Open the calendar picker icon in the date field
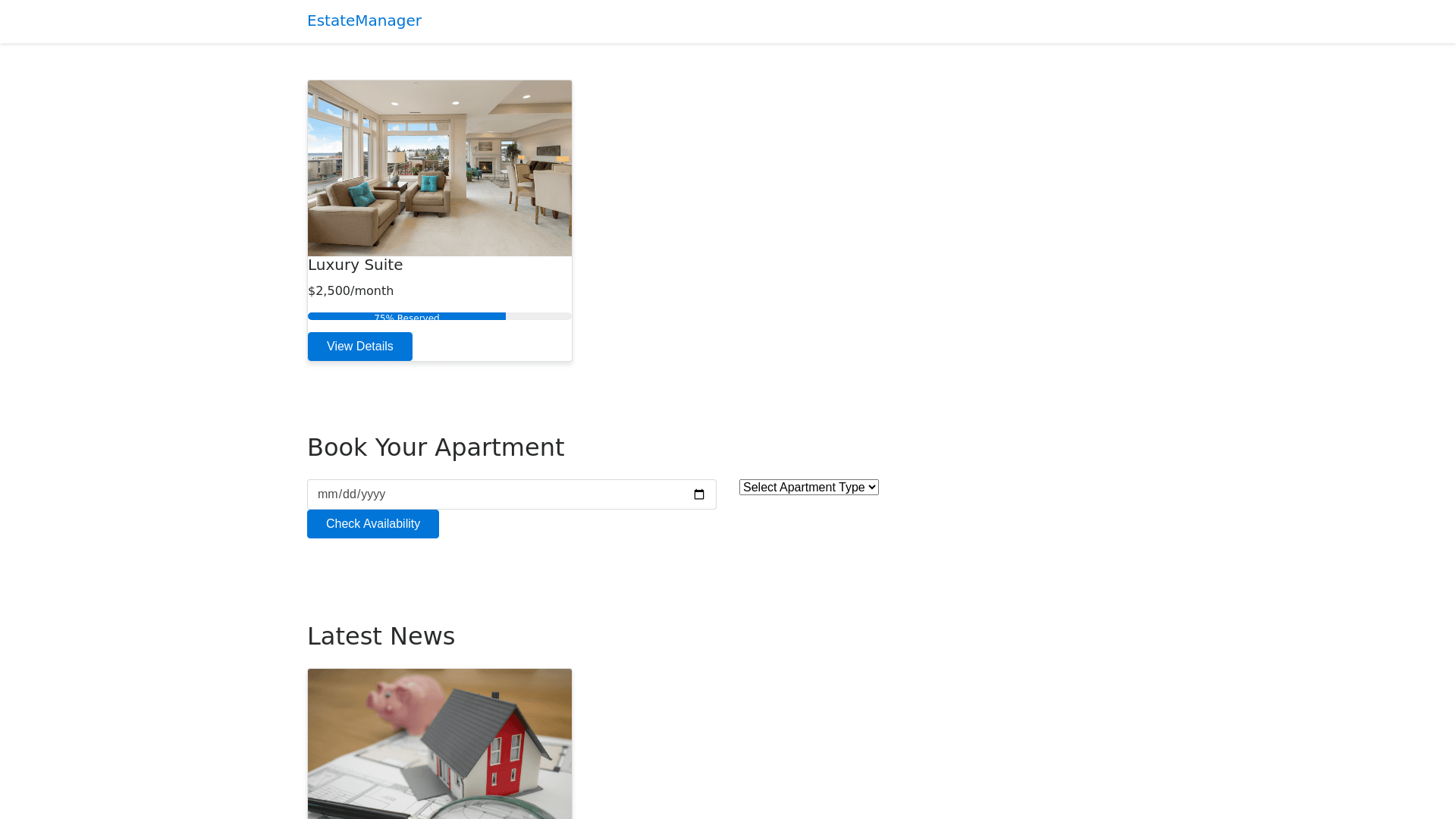The height and width of the screenshot is (819, 1456). (699, 494)
